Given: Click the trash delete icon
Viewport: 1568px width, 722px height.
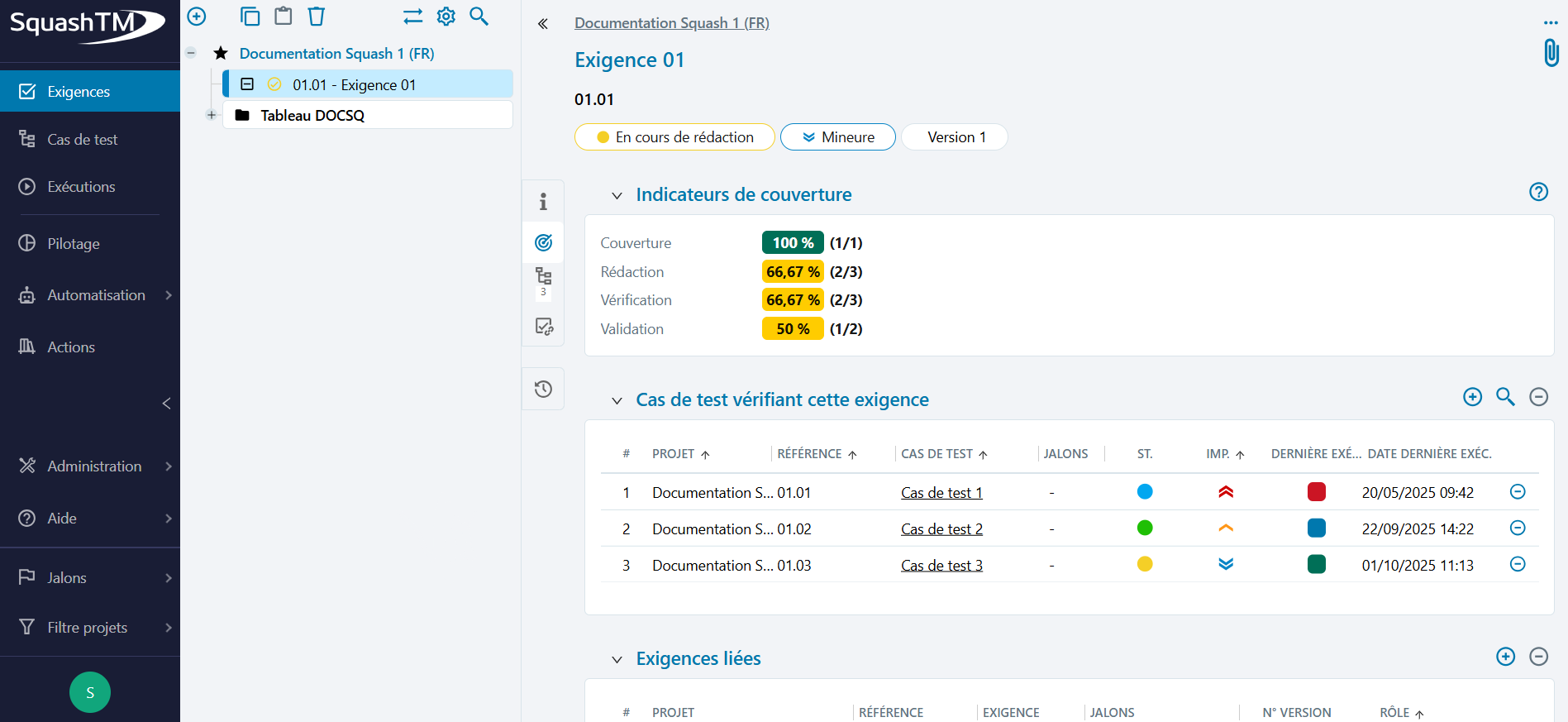Looking at the screenshot, I should click(x=317, y=17).
